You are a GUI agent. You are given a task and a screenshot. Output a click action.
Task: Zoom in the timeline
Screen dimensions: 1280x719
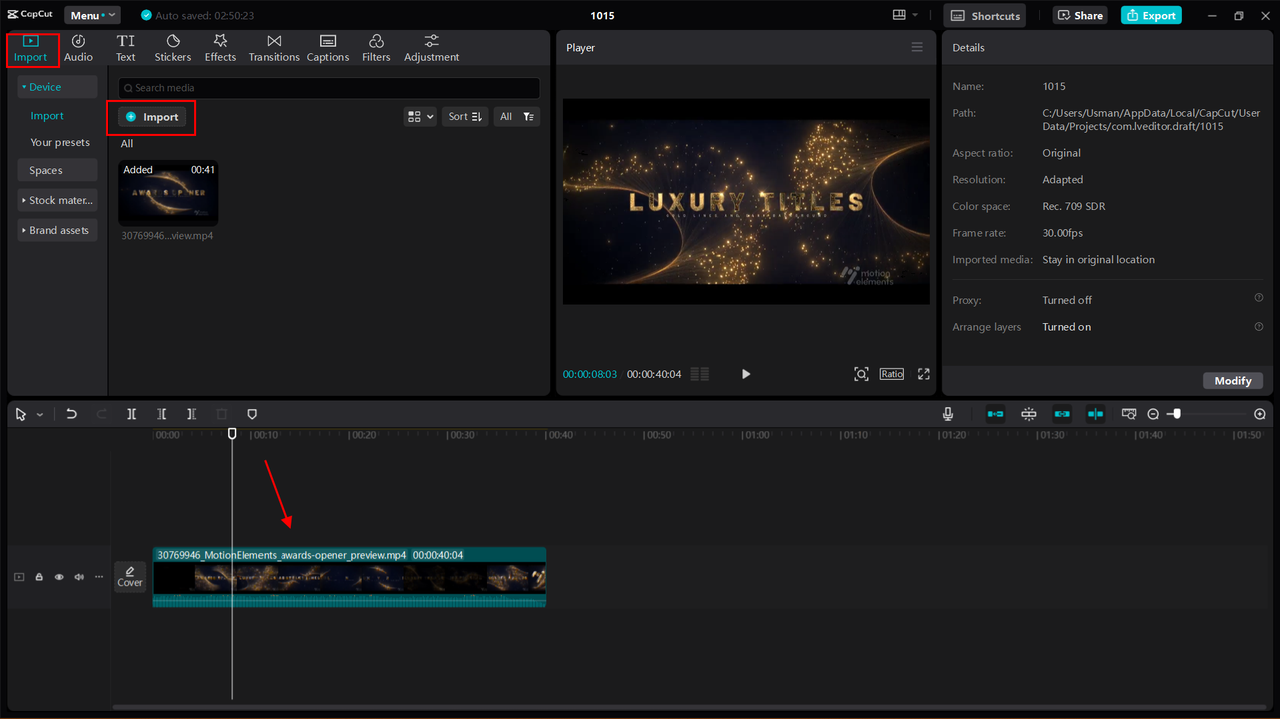point(1260,414)
